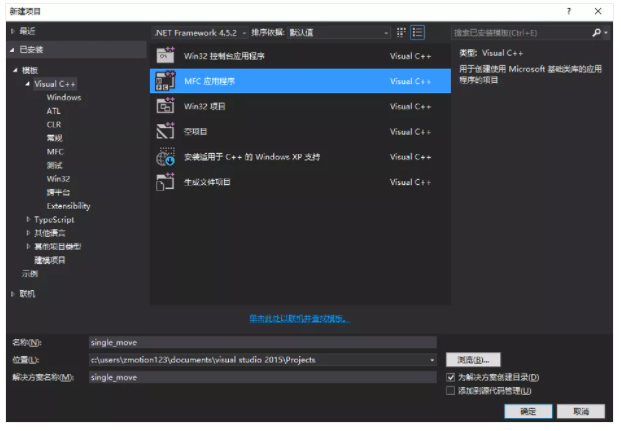Switch to medium icons list view
This screenshot has height=431, width=621.
click(417, 32)
